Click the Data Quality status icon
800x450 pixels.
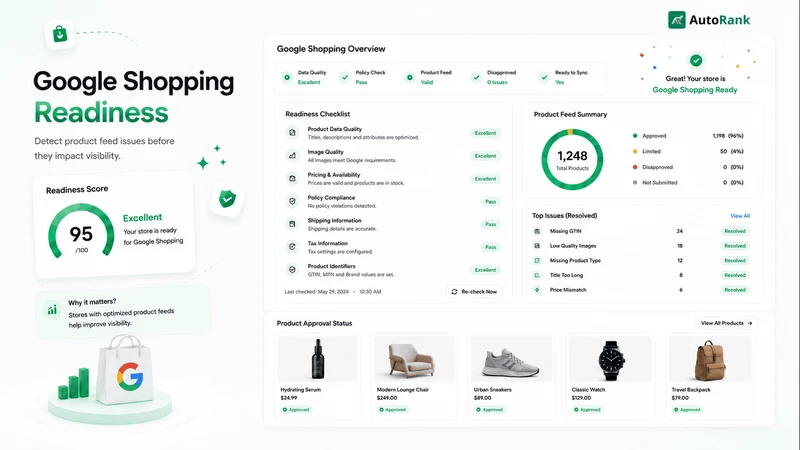point(287,78)
